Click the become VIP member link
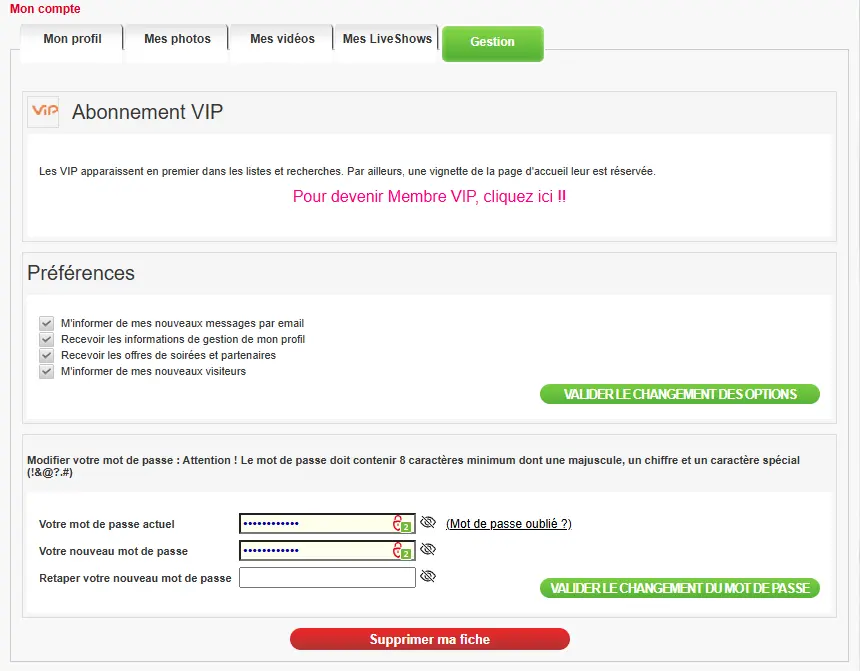 (x=429, y=196)
